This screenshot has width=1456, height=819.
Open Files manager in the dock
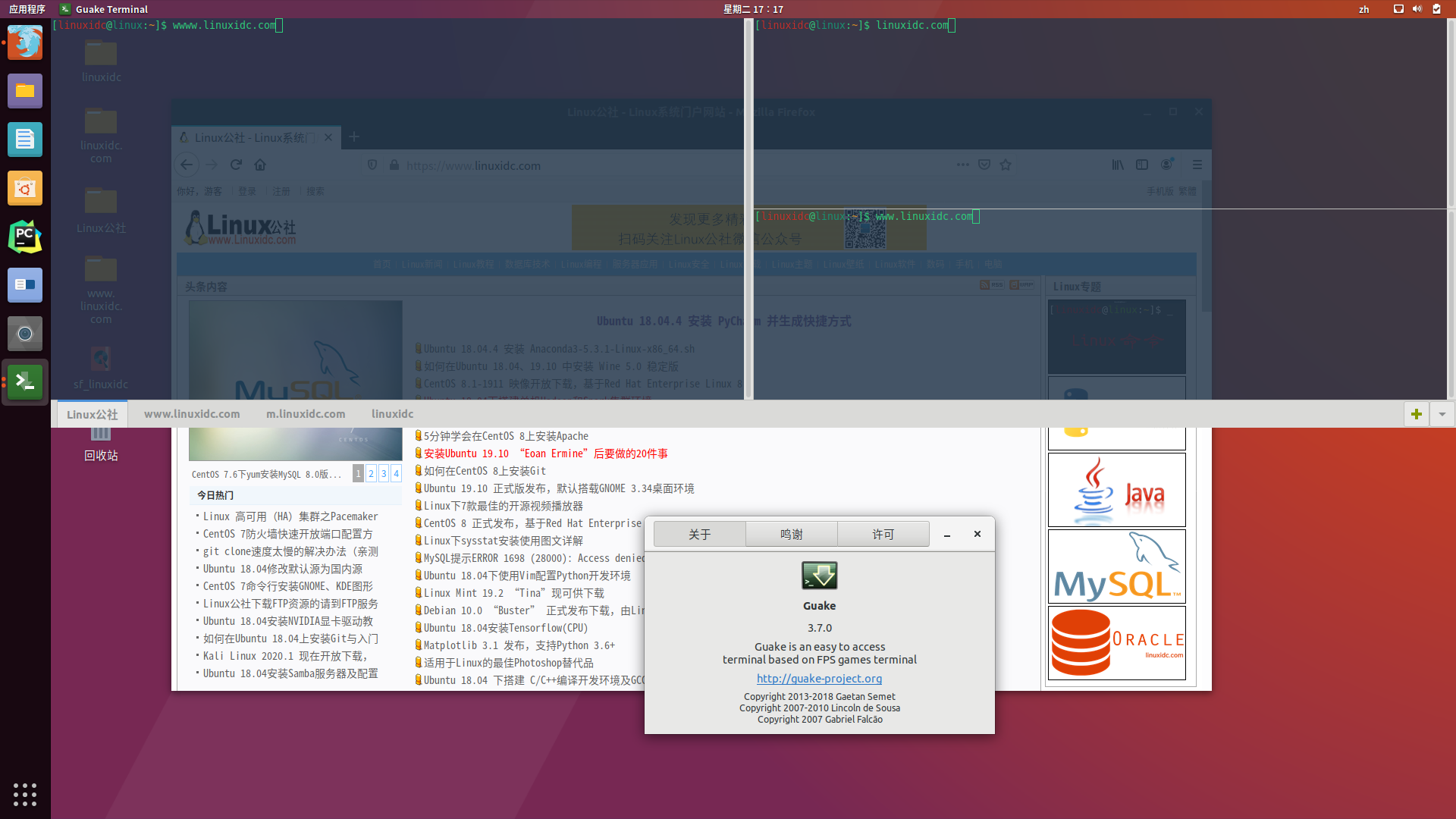coord(25,91)
